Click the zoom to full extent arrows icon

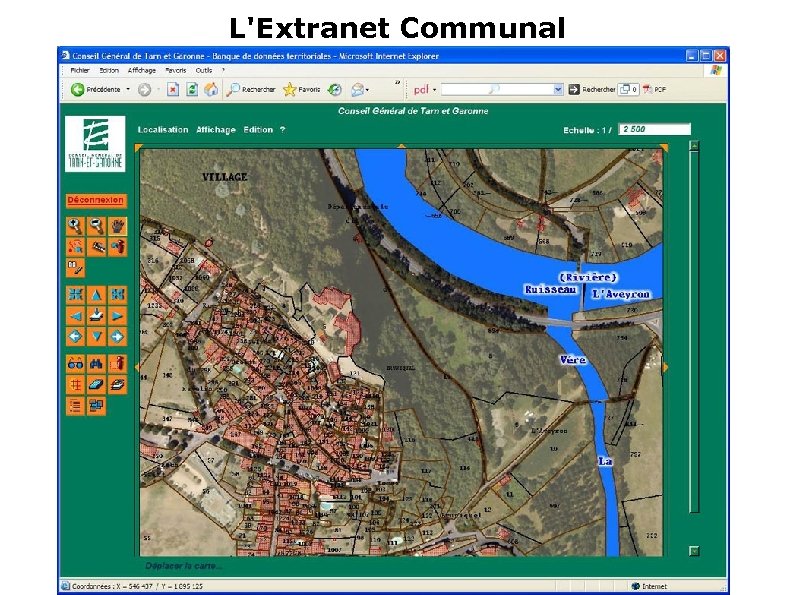[x=75, y=295]
